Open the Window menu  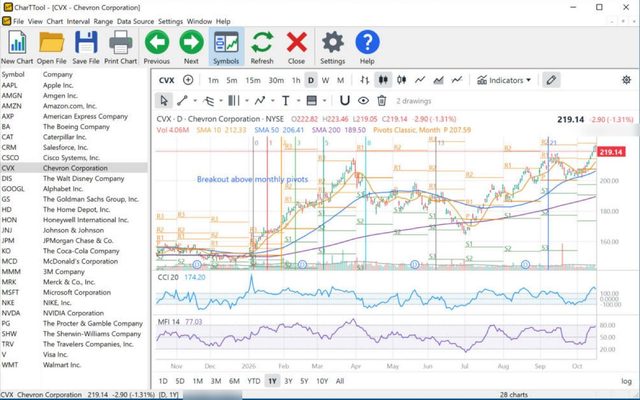199,21
